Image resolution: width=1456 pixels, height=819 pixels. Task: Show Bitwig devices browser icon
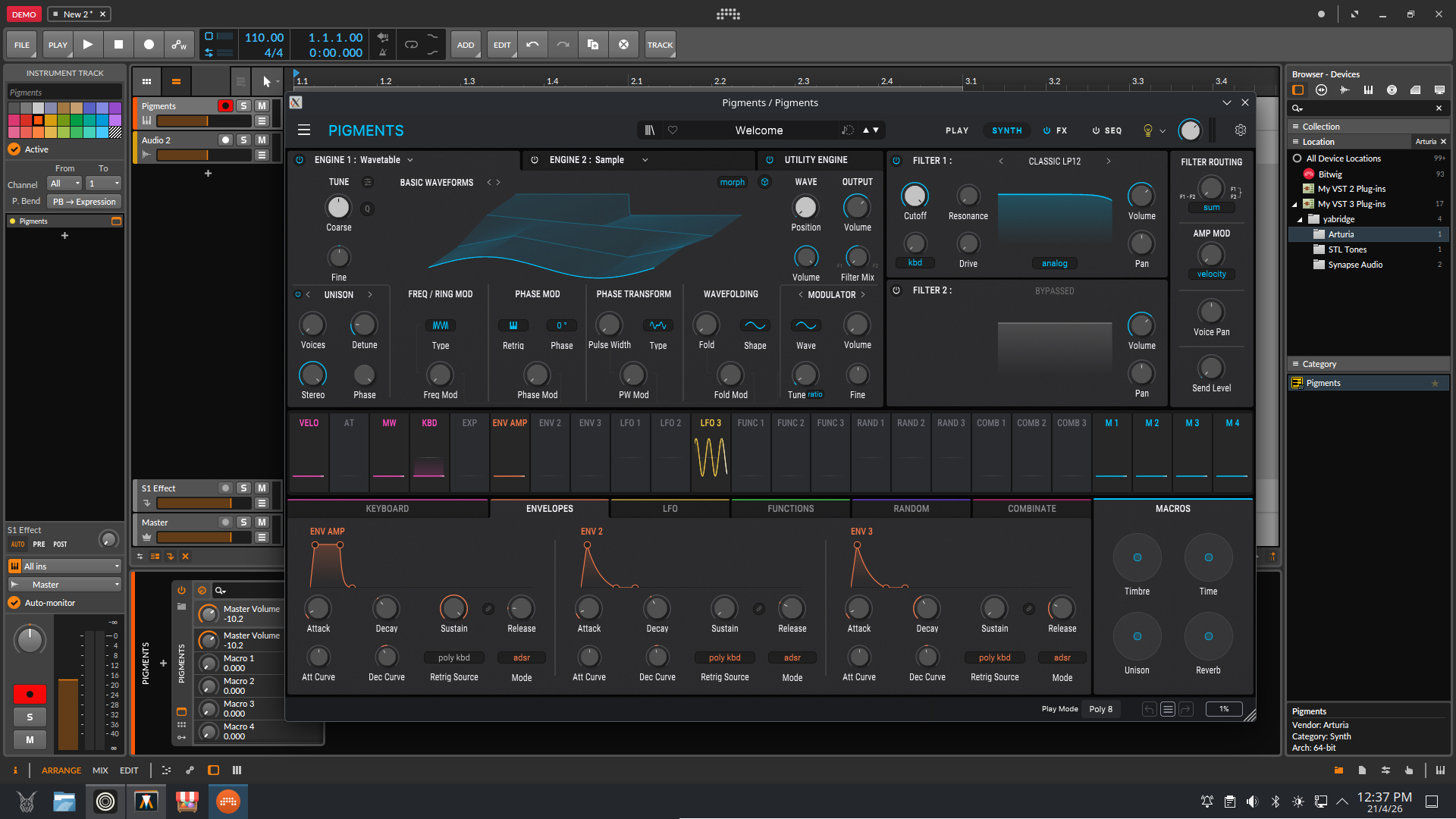pos(1298,90)
